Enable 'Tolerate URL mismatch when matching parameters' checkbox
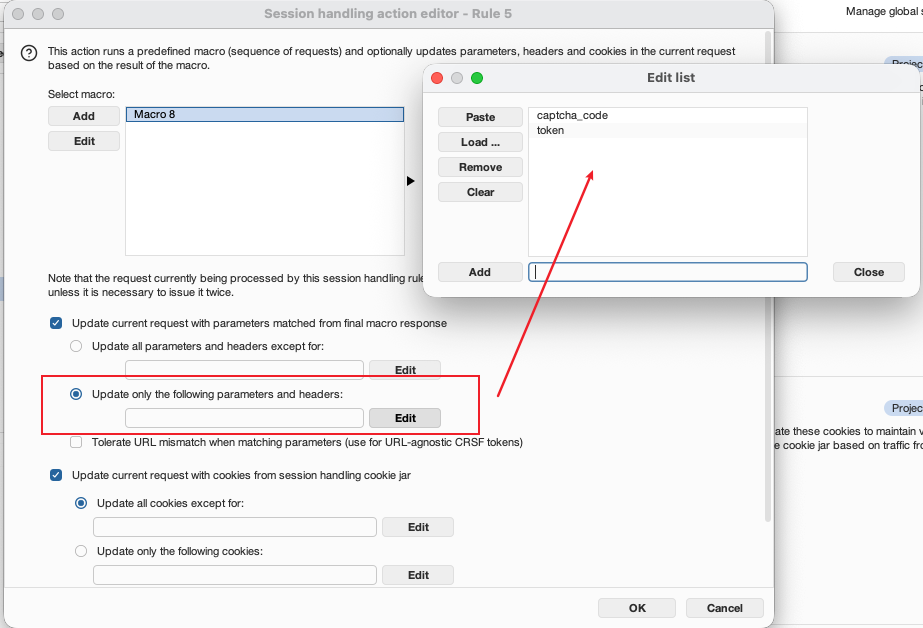 pyautogui.click(x=76, y=442)
